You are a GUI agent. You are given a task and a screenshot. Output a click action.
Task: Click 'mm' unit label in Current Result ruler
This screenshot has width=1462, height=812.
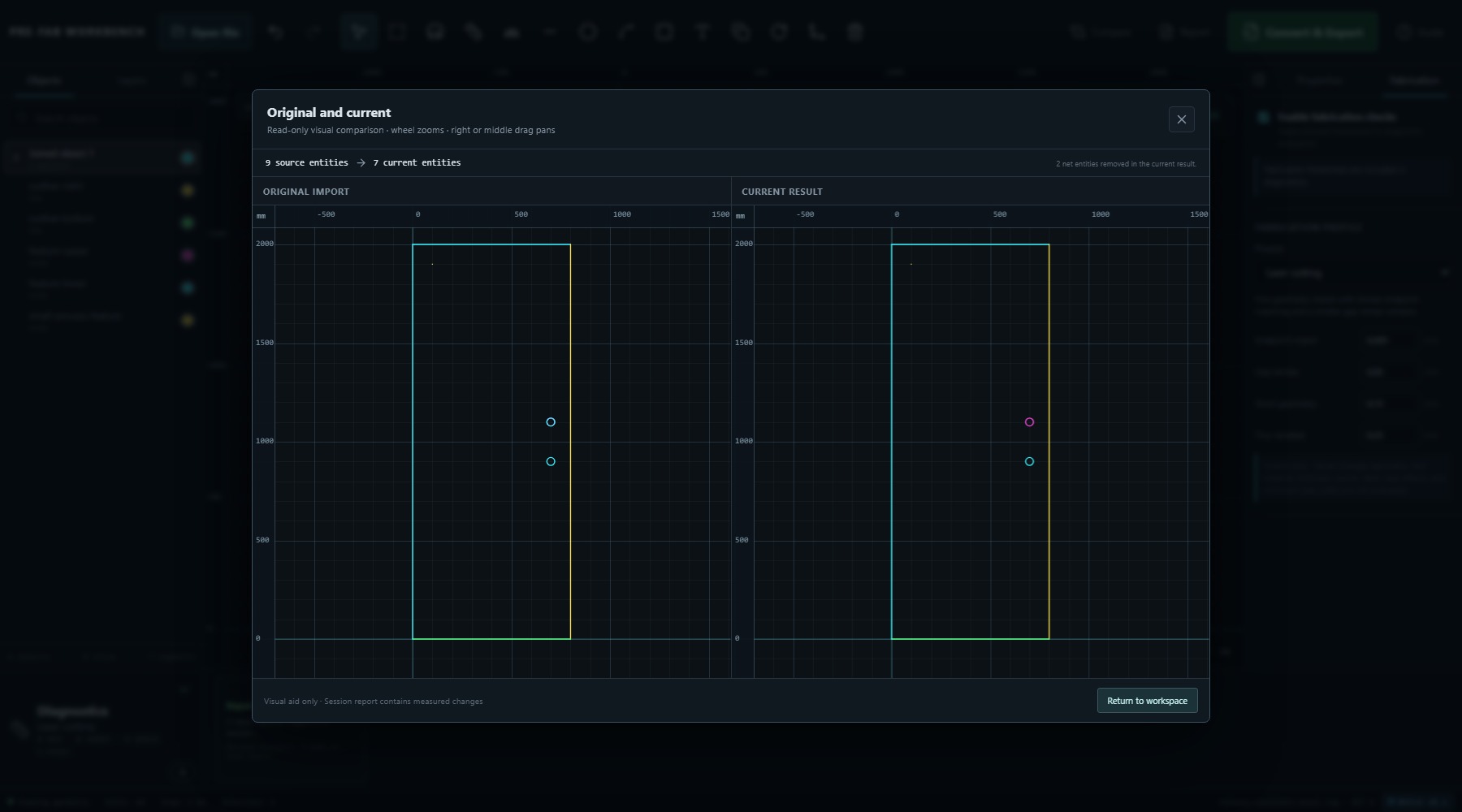pyautogui.click(x=740, y=216)
